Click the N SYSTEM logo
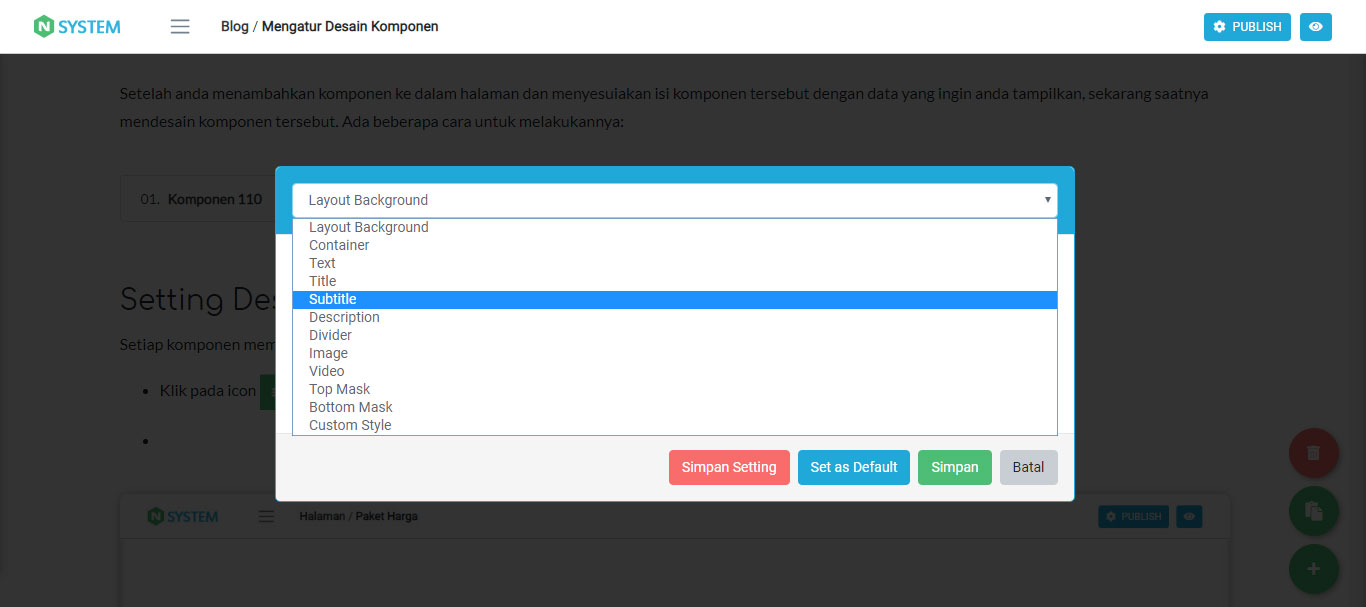Viewport: 1366px width, 607px height. pyautogui.click(x=76, y=26)
